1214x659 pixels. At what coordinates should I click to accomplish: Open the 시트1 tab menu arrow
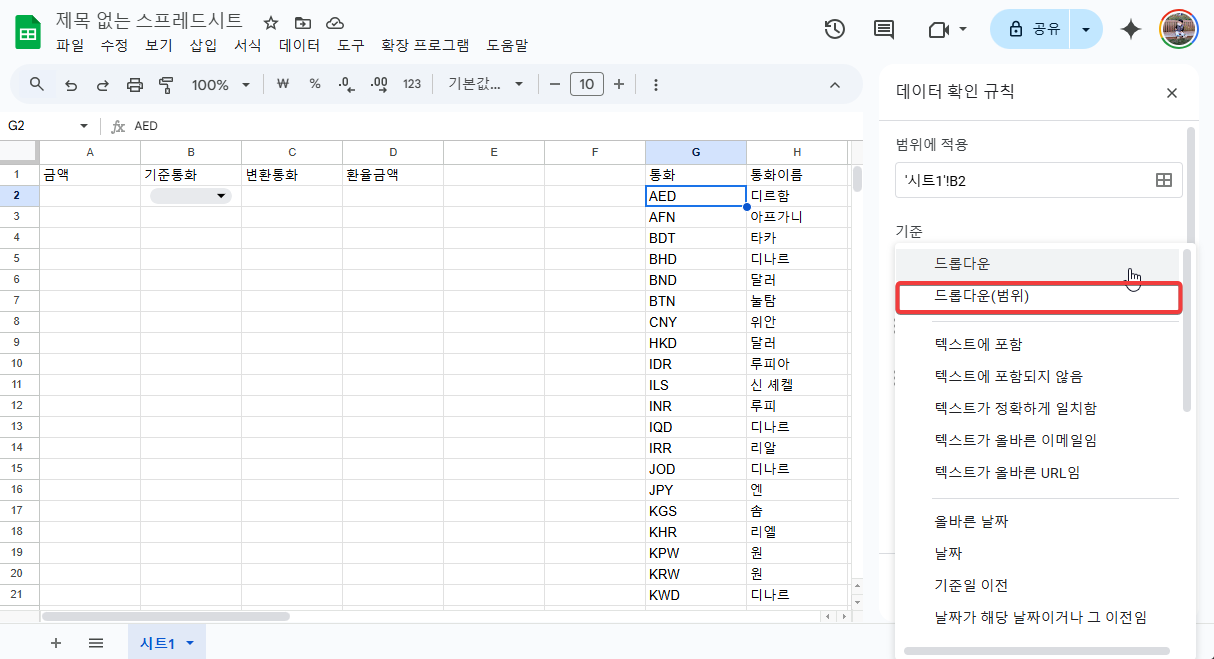[189, 643]
